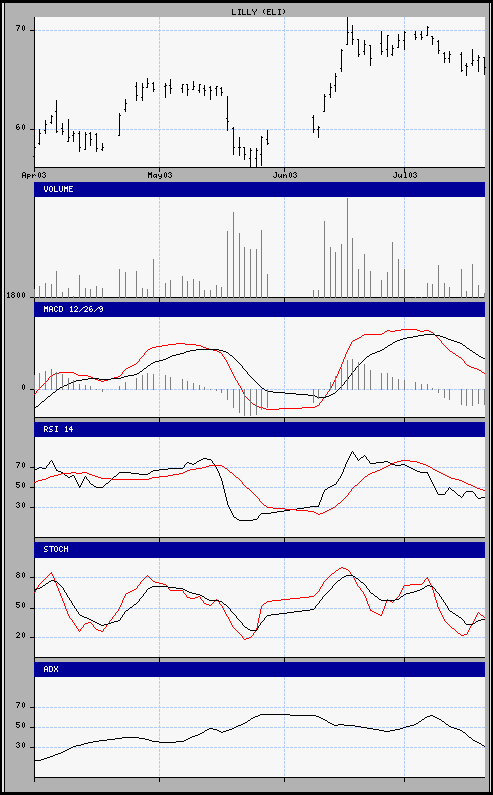Select the VOLUME panel header
The width and height of the screenshot is (493, 795).
[x=260, y=189]
